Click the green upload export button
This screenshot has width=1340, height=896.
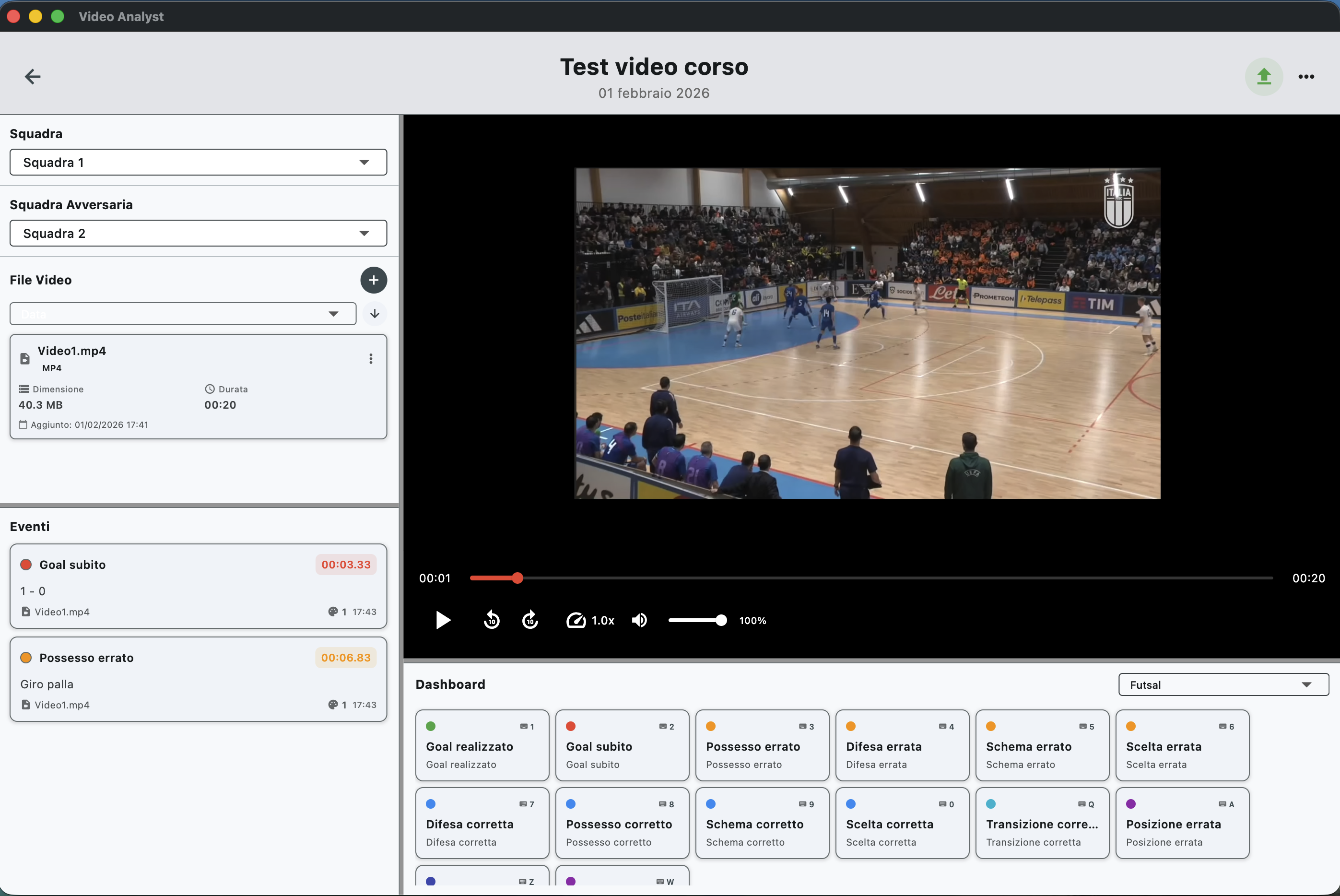1263,77
